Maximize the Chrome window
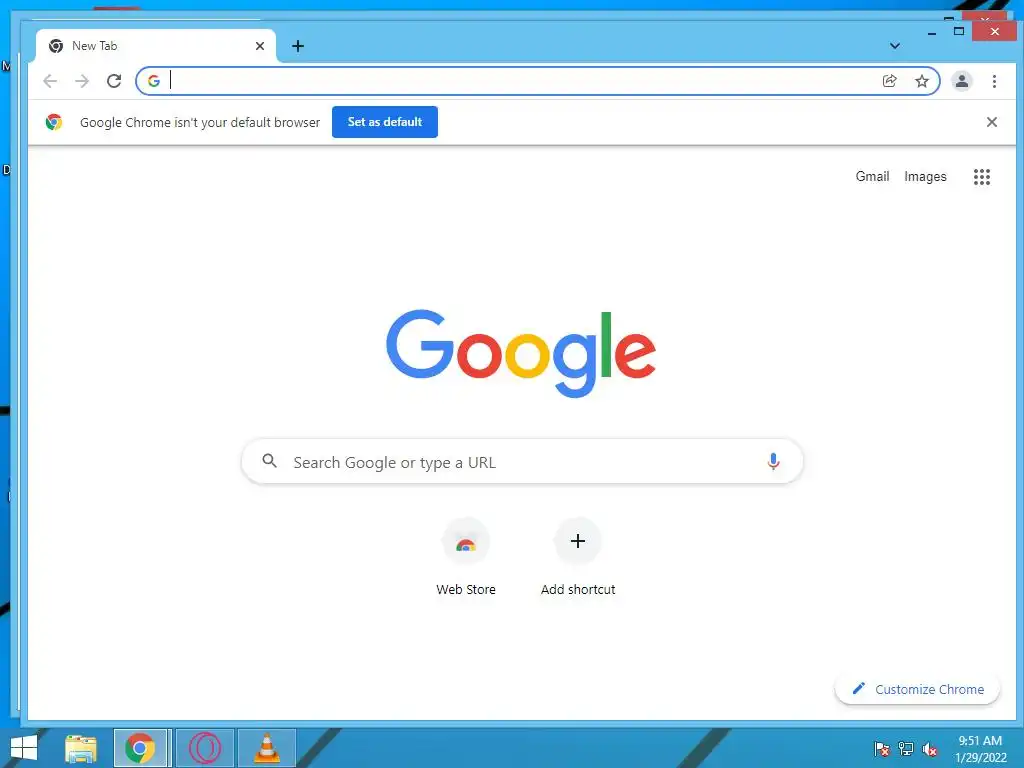The width and height of the screenshot is (1024, 768). 959,31
